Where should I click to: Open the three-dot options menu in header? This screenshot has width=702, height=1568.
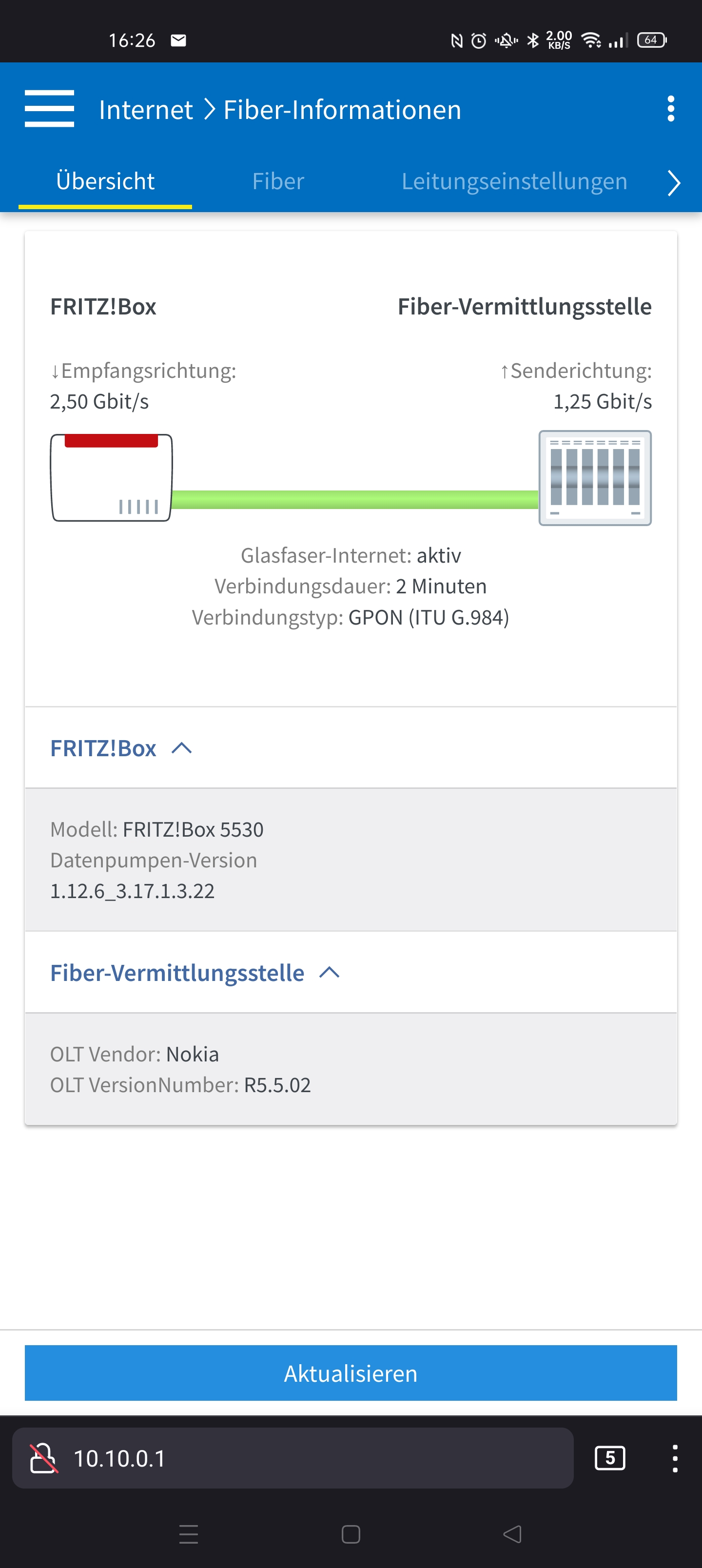click(x=670, y=108)
